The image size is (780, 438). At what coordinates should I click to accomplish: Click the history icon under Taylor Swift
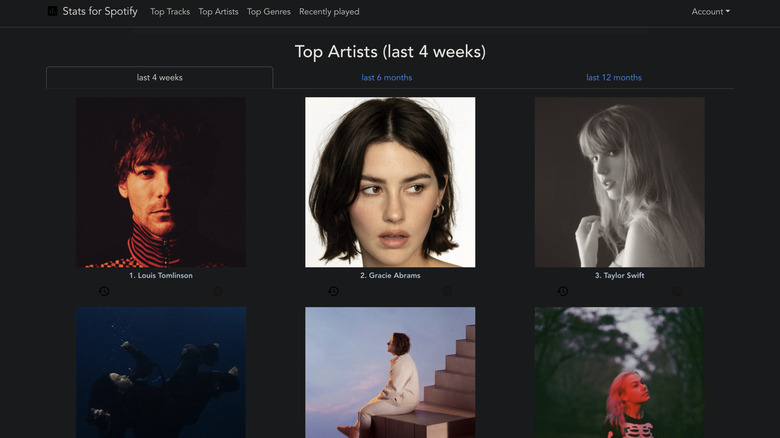click(563, 291)
